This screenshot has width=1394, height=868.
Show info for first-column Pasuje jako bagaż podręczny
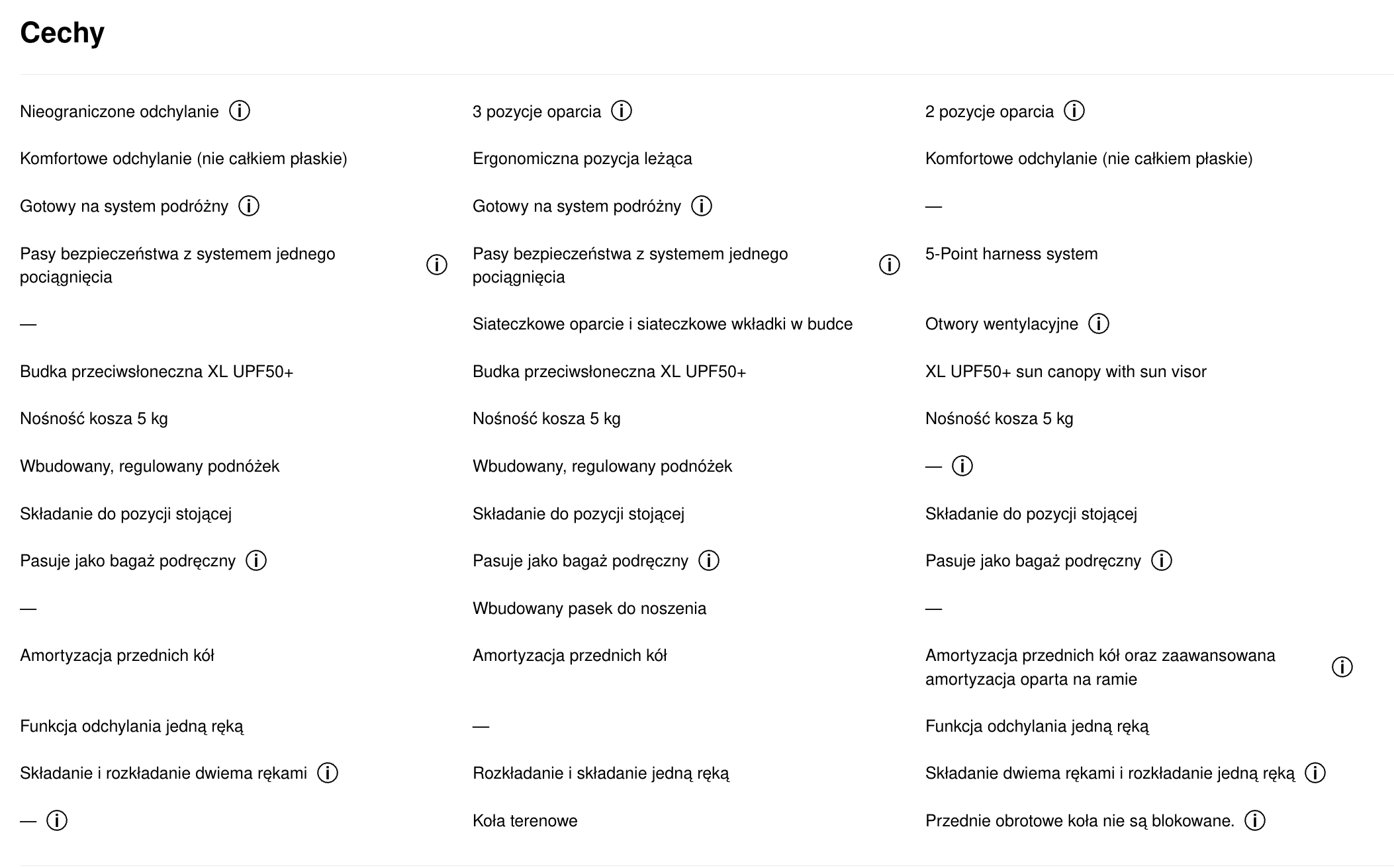(256, 561)
